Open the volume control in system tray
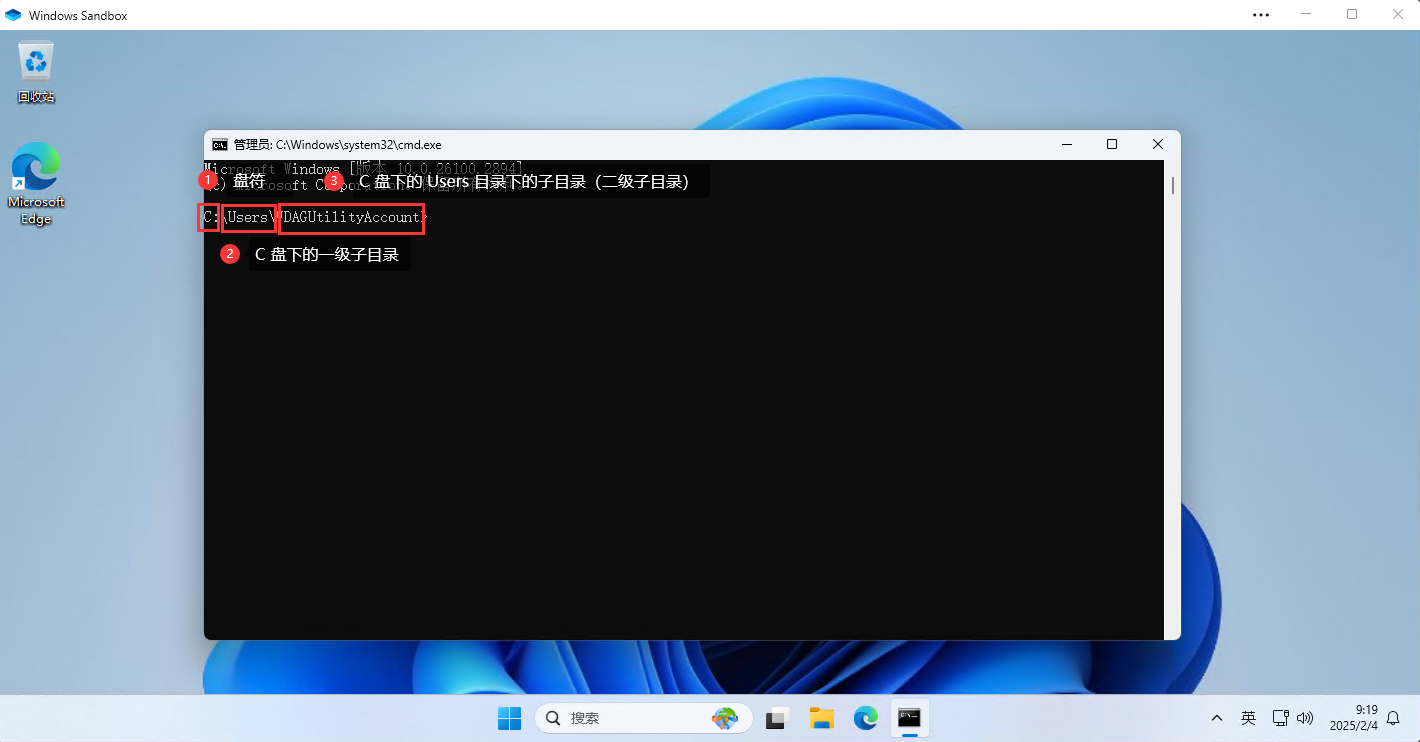This screenshot has width=1420, height=742. click(x=1304, y=718)
